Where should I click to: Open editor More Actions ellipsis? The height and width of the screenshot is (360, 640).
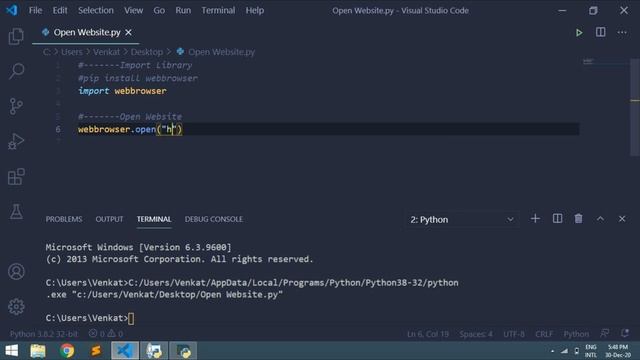pyautogui.click(x=622, y=32)
